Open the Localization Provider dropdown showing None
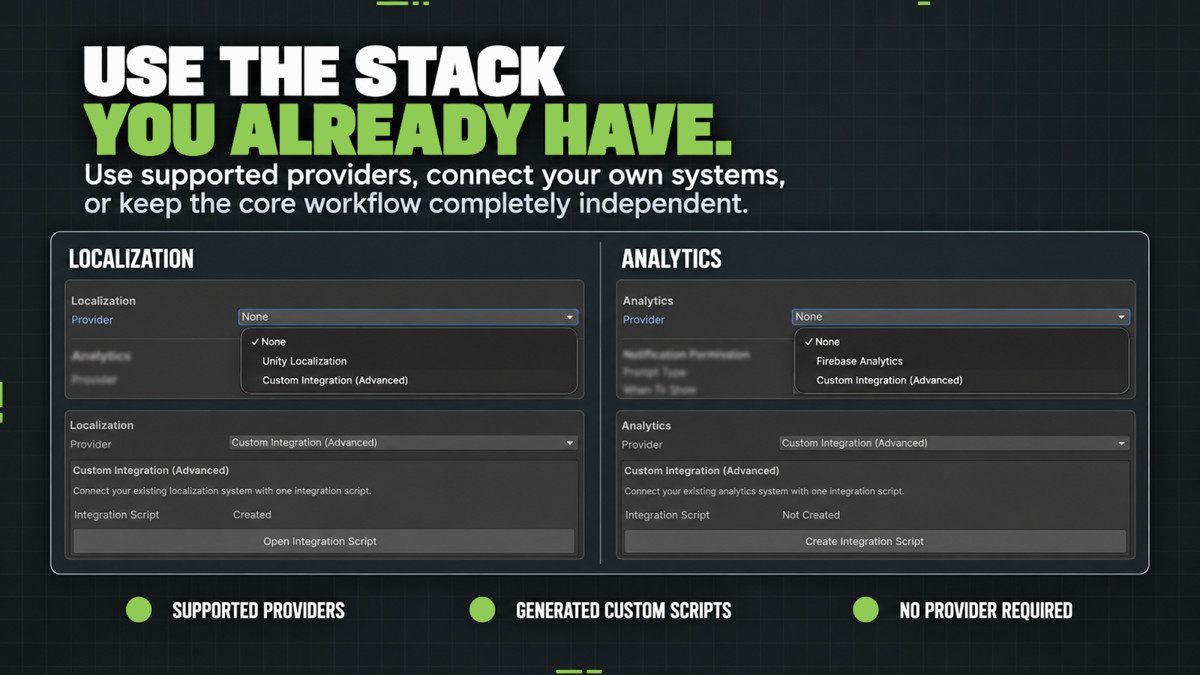 tap(408, 317)
